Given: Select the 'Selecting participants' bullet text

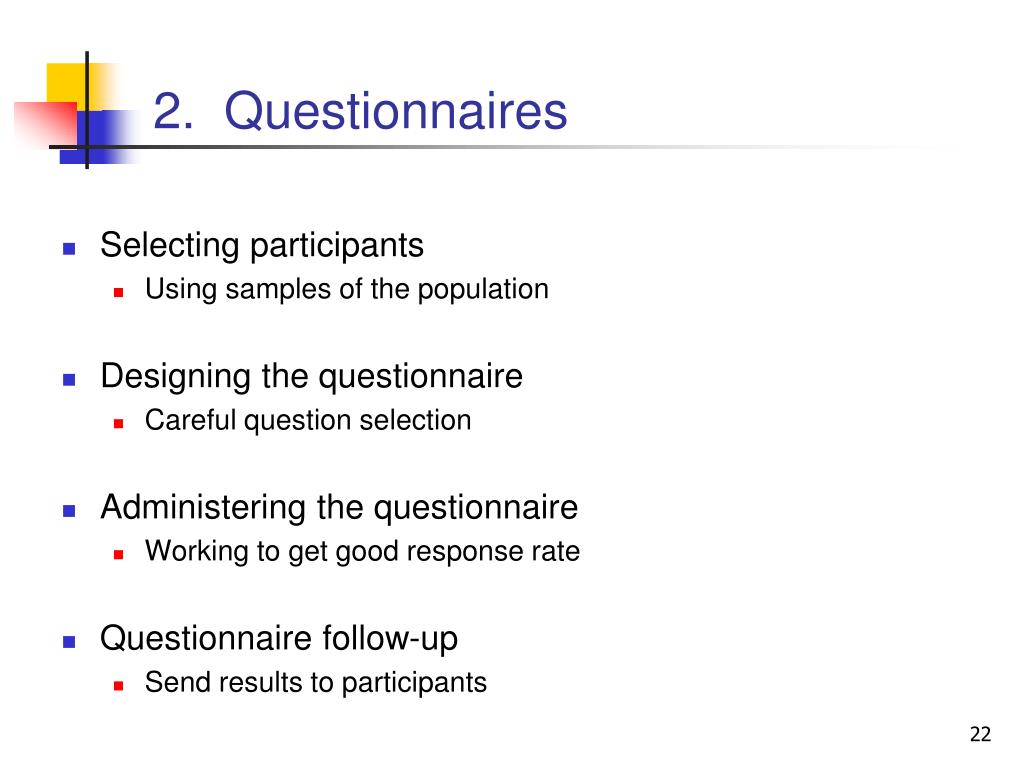Looking at the screenshot, I should click(x=262, y=246).
